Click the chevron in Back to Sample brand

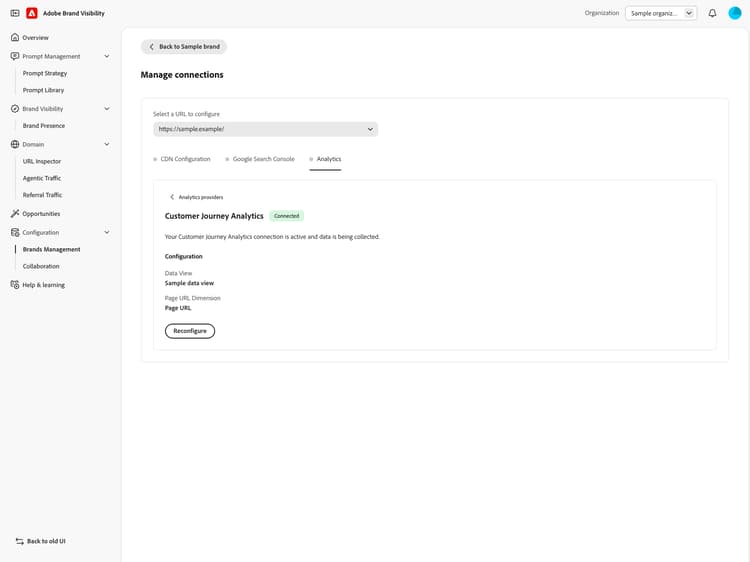pyautogui.click(x=152, y=47)
